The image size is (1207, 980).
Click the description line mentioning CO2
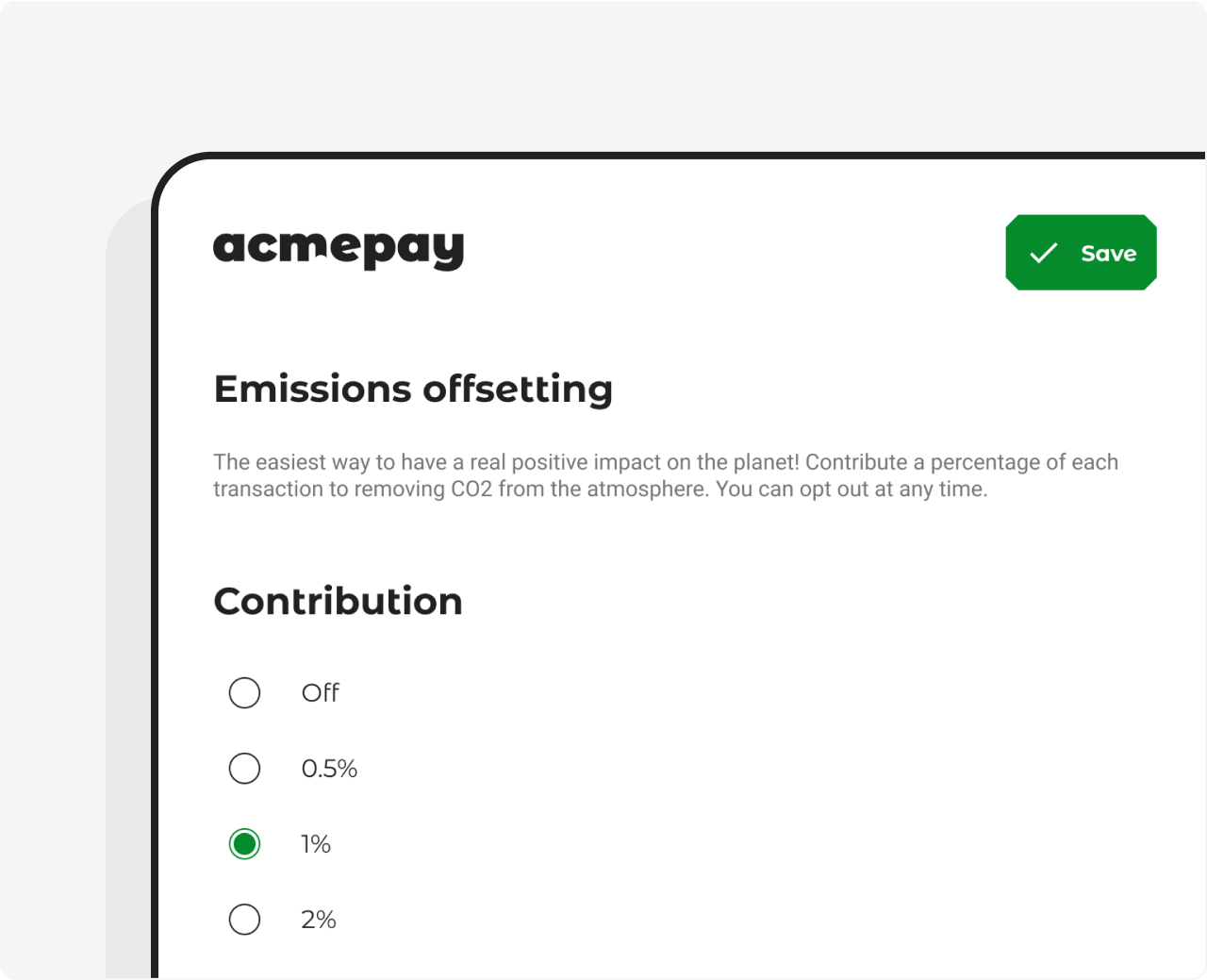(x=600, y=489)
